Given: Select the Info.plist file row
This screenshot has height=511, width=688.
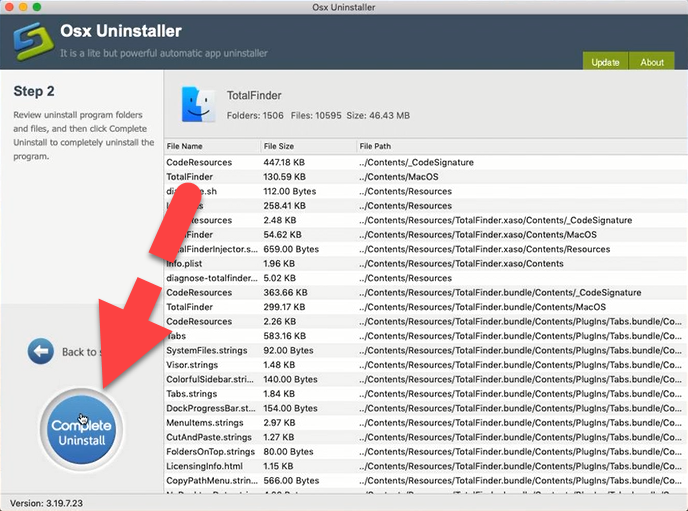Looking at the screenshot, I should (426, 264).
